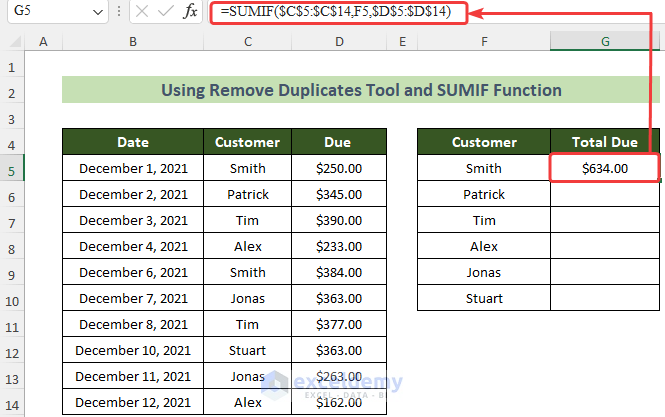665x417 pixels.
Task: Click the green title banner cell
Action: tap(361, 90)
